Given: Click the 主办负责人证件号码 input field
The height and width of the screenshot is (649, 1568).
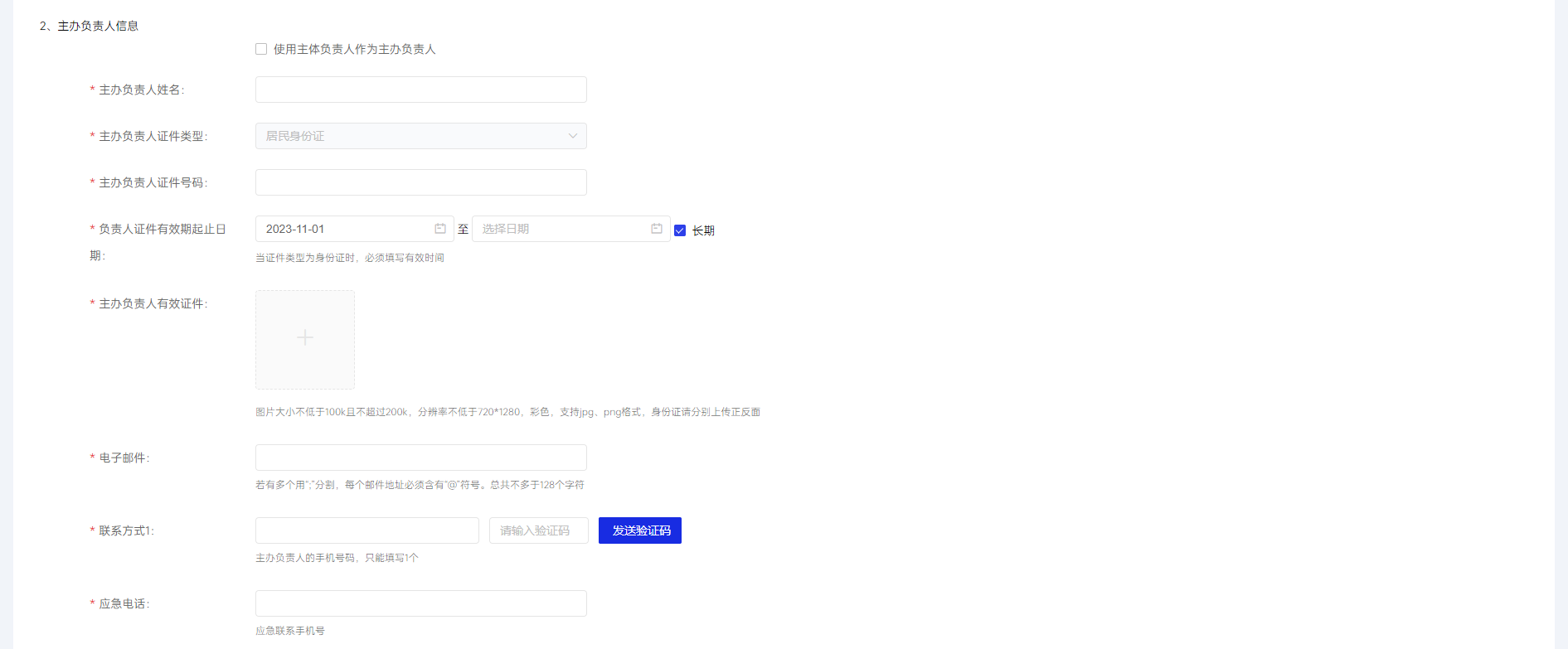Looking at the screenshot, I should coord(421,182).
